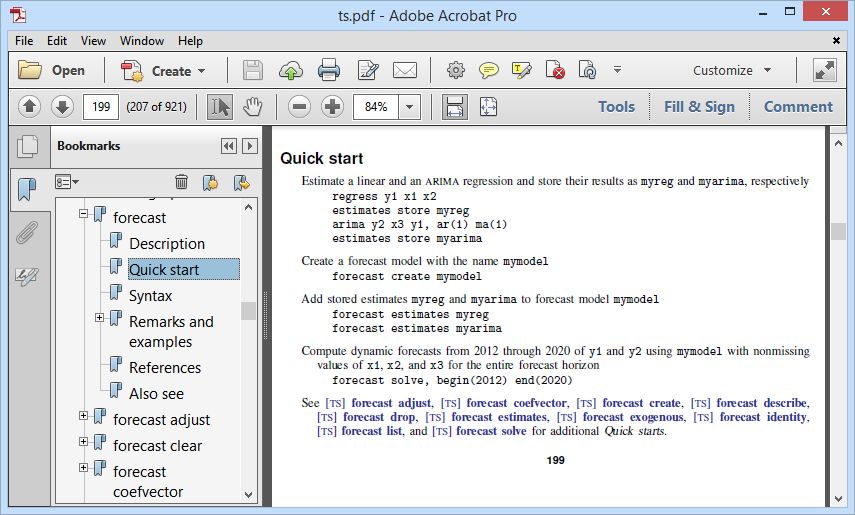Open Preferences gear icon
Viewport: 855px width, 515px height.
[x=456, y=70]
